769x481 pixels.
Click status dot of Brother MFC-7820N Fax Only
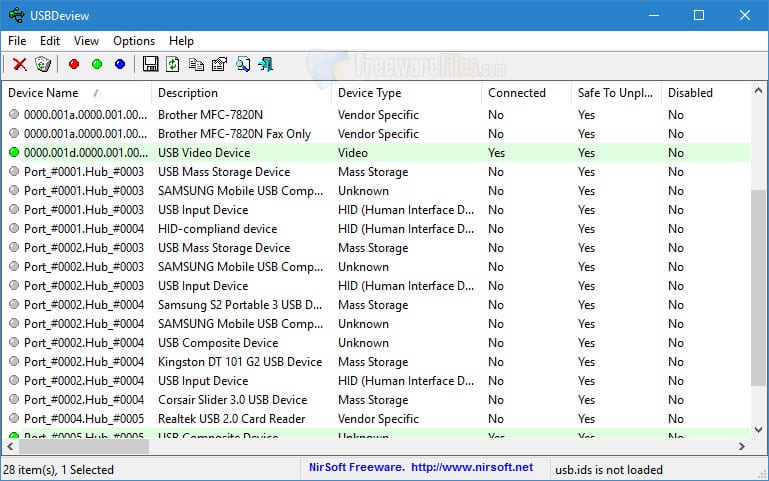tap(14, 133)
